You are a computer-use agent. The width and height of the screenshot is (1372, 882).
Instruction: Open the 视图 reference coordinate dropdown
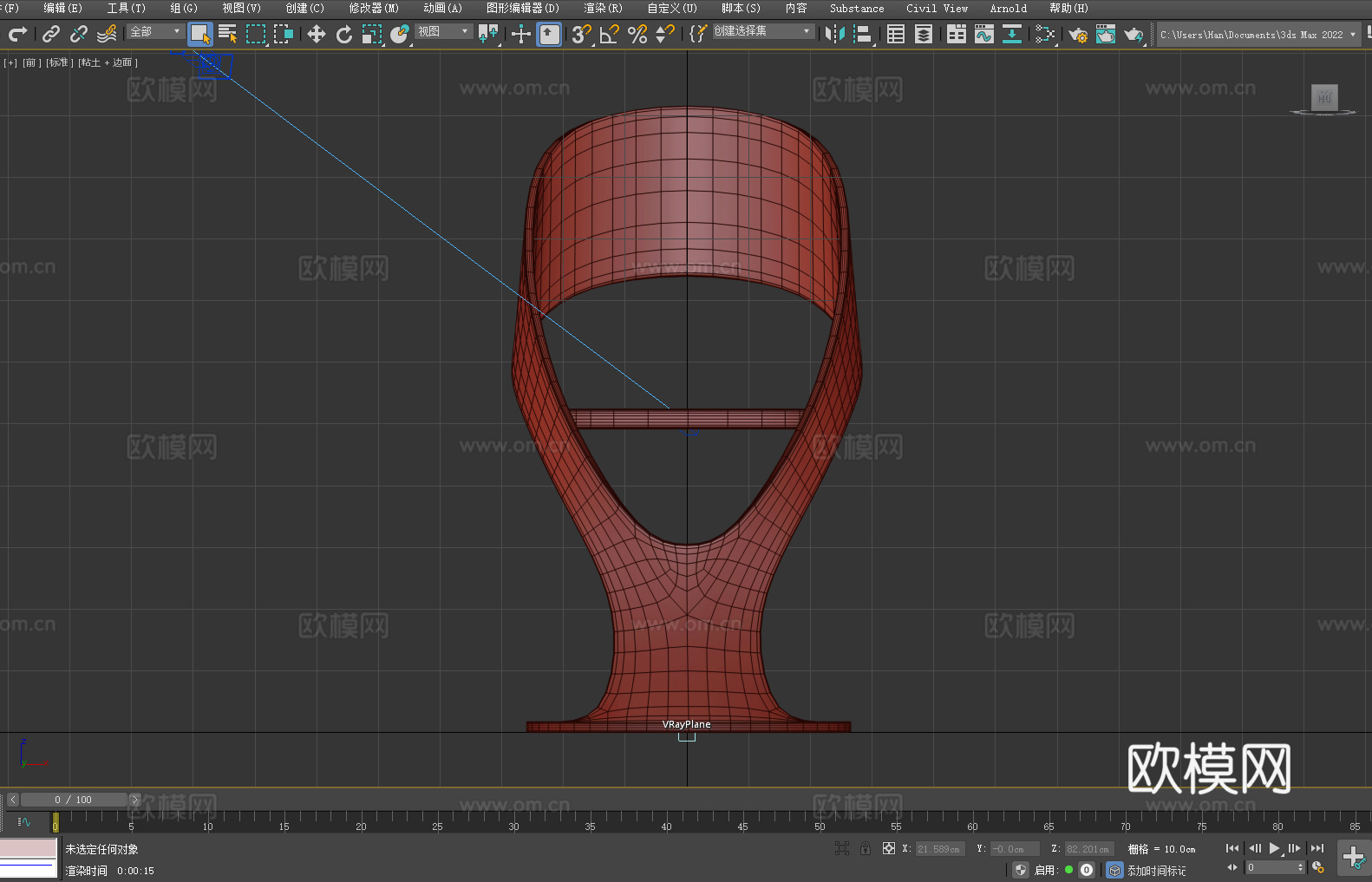(x=443, y=31)
